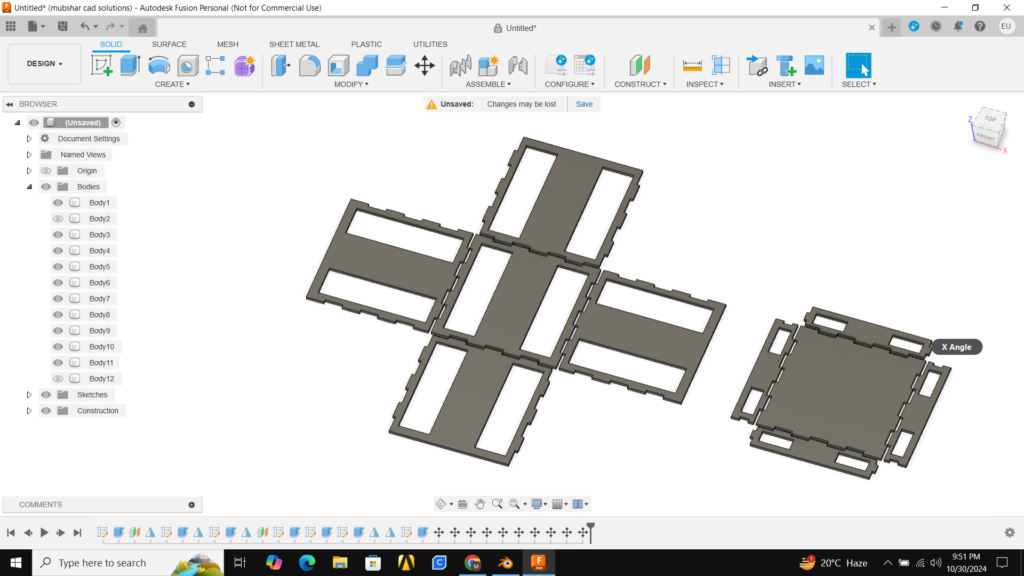Click the X Angle label
The height and width of the screenshot is (576, 1024).
pyautogui.click(x=956, y=347)
